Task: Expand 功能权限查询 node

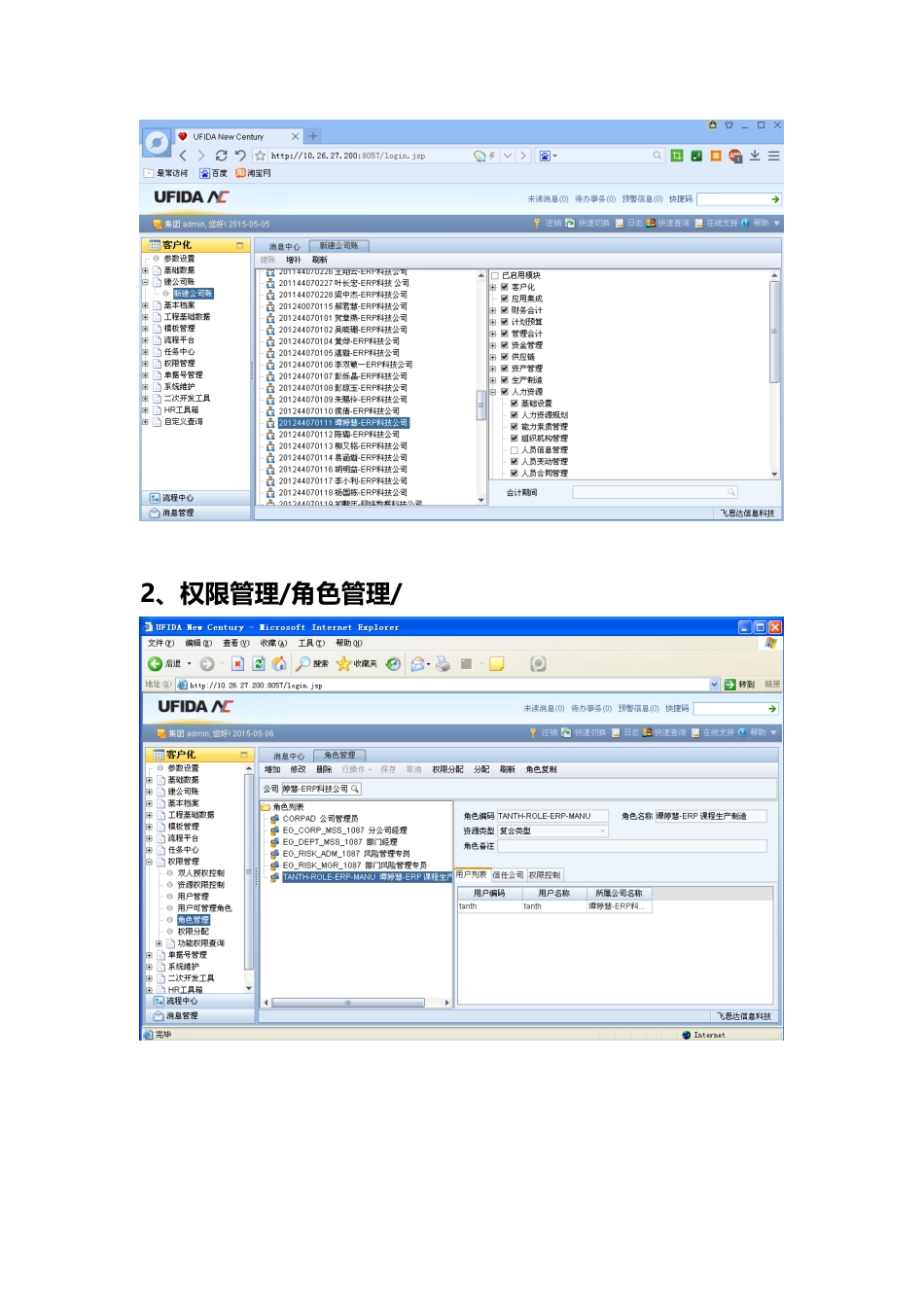Action: click(x=160, y=943)
